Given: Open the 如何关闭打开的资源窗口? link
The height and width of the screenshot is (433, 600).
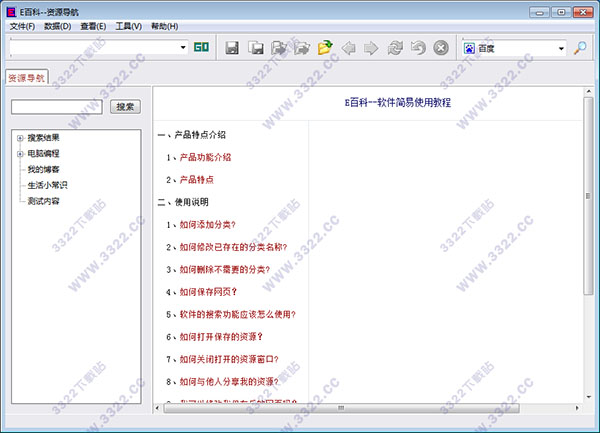Looking at the screenshot, I should point(229,360).
